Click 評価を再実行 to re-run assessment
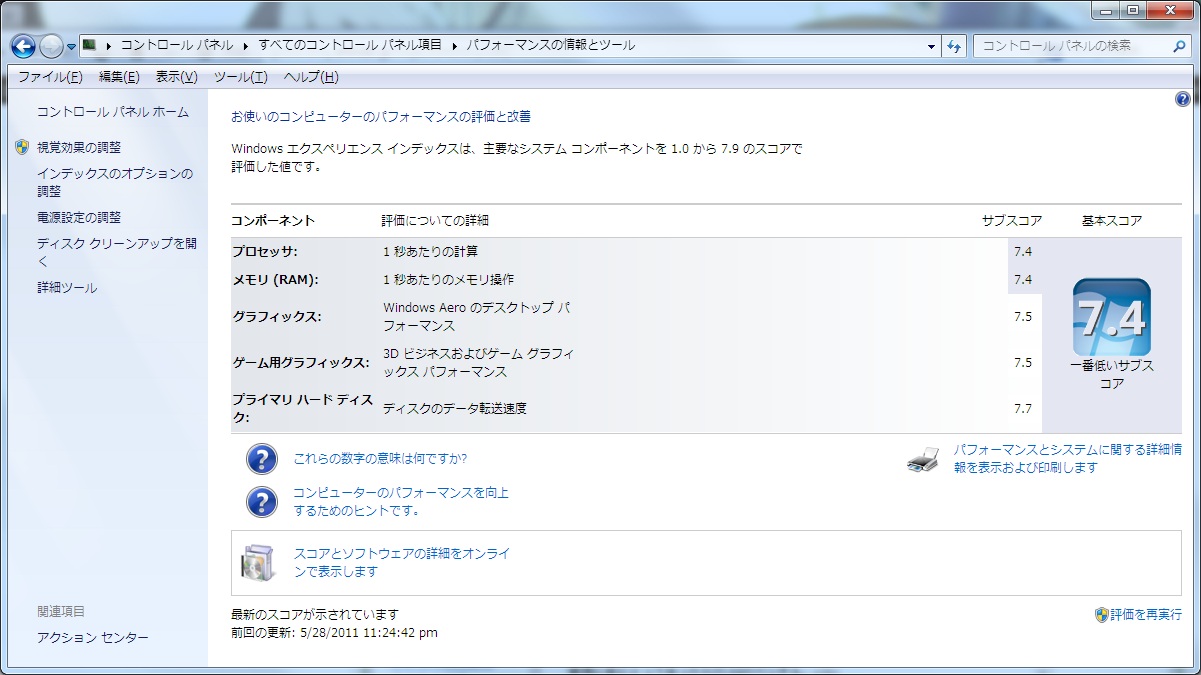Viewport: 1201px width, 675px height. [1146, 615]
